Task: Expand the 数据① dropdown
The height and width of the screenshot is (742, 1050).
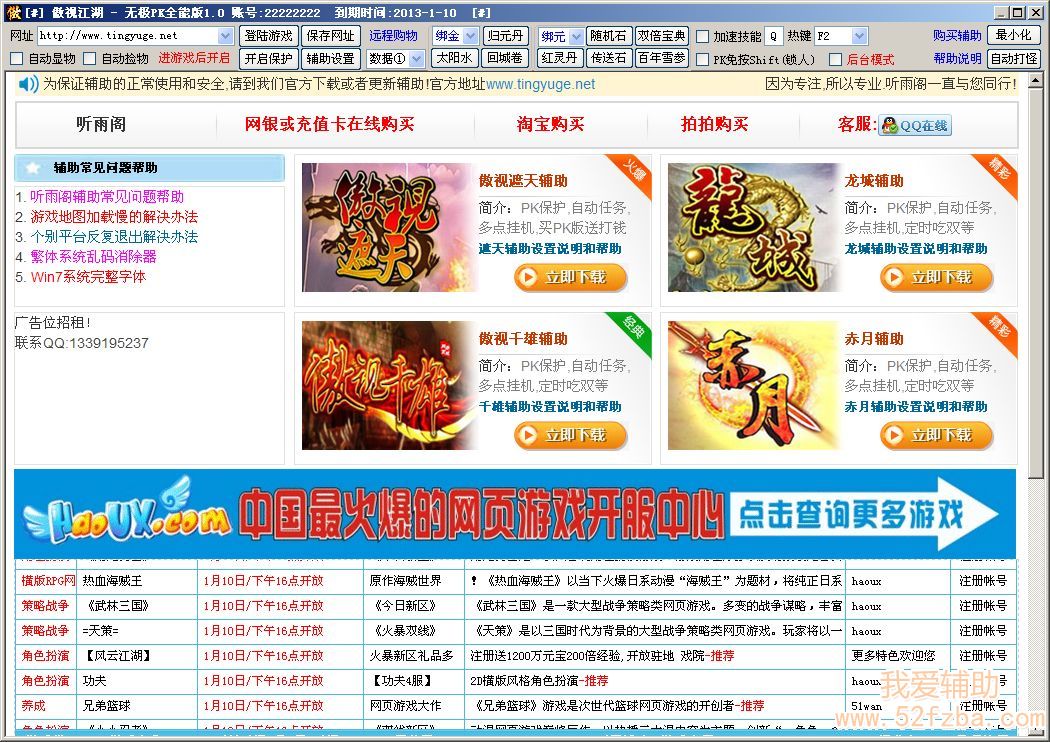Action: (417, 59)
